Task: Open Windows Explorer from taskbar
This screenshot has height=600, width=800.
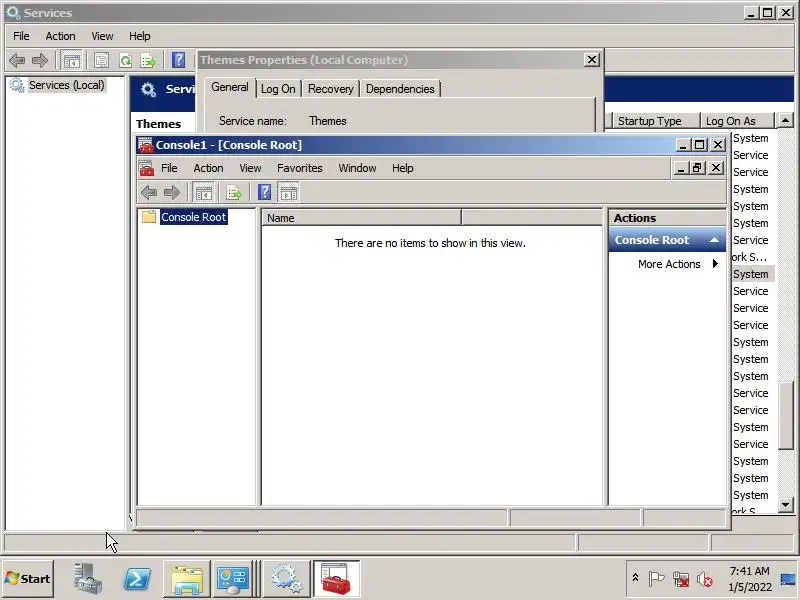Action: 187,579
